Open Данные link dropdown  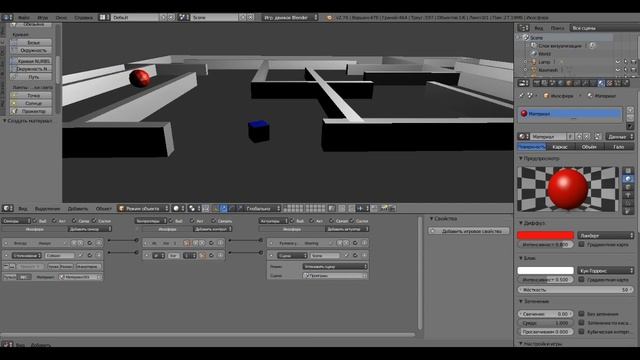point(620,137)
